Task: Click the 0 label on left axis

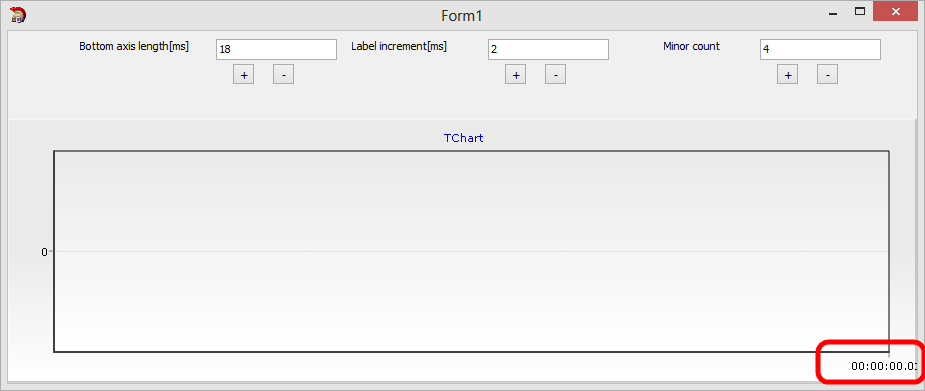Action: 44,252
